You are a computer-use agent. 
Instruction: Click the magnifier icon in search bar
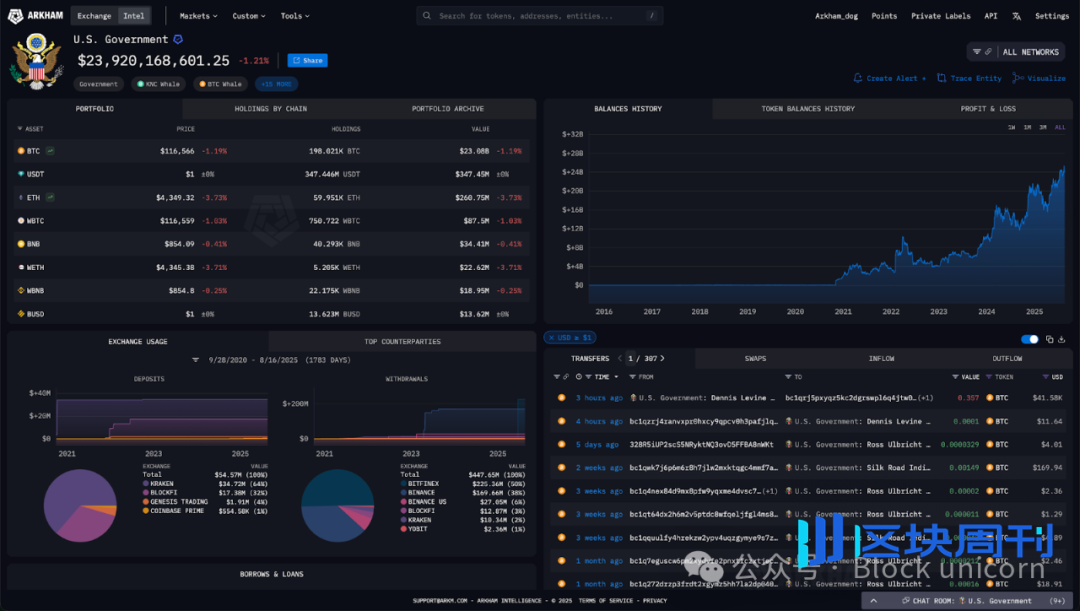(x=427, y=15)
